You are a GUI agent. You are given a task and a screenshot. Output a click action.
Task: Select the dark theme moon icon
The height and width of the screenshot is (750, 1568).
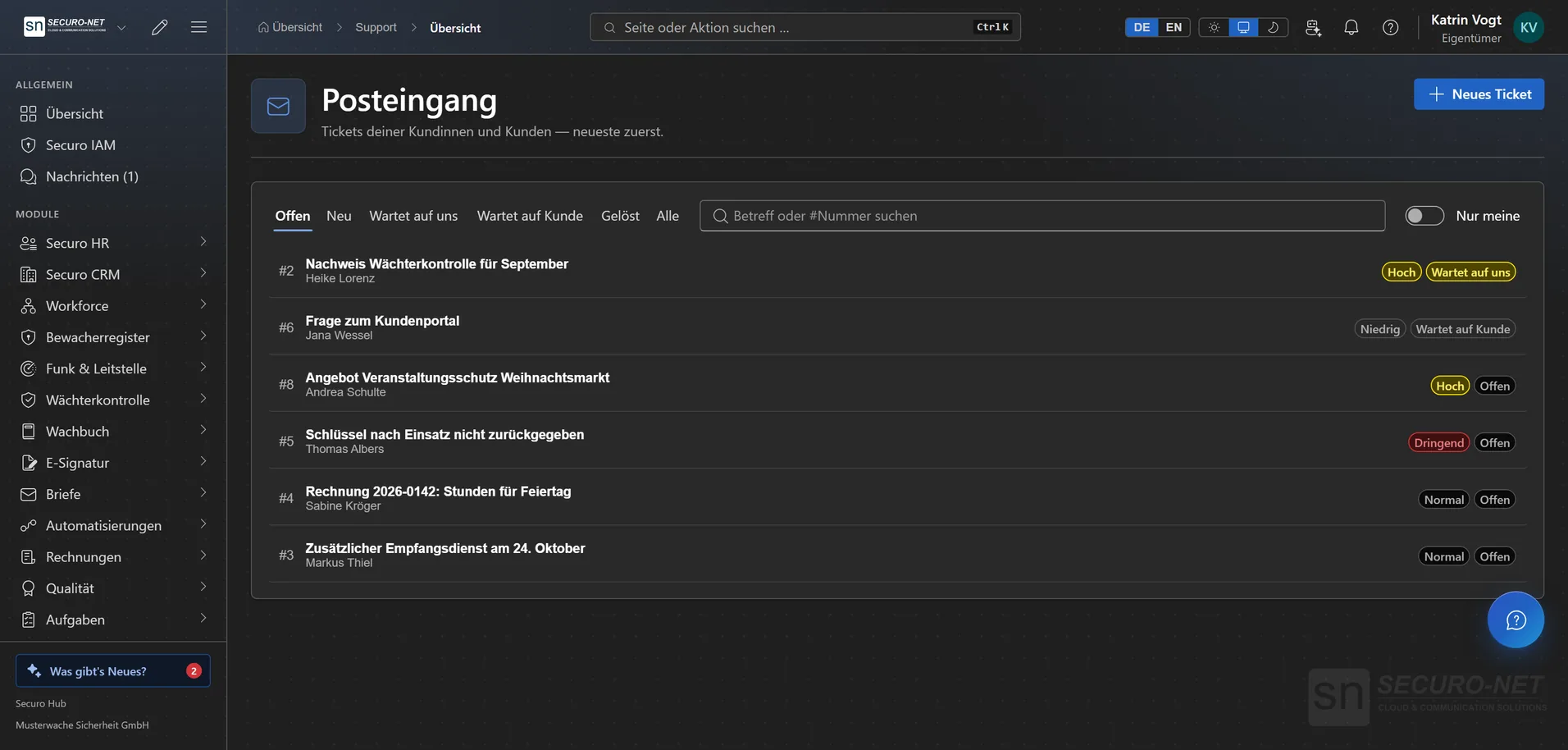[1273, 27]
